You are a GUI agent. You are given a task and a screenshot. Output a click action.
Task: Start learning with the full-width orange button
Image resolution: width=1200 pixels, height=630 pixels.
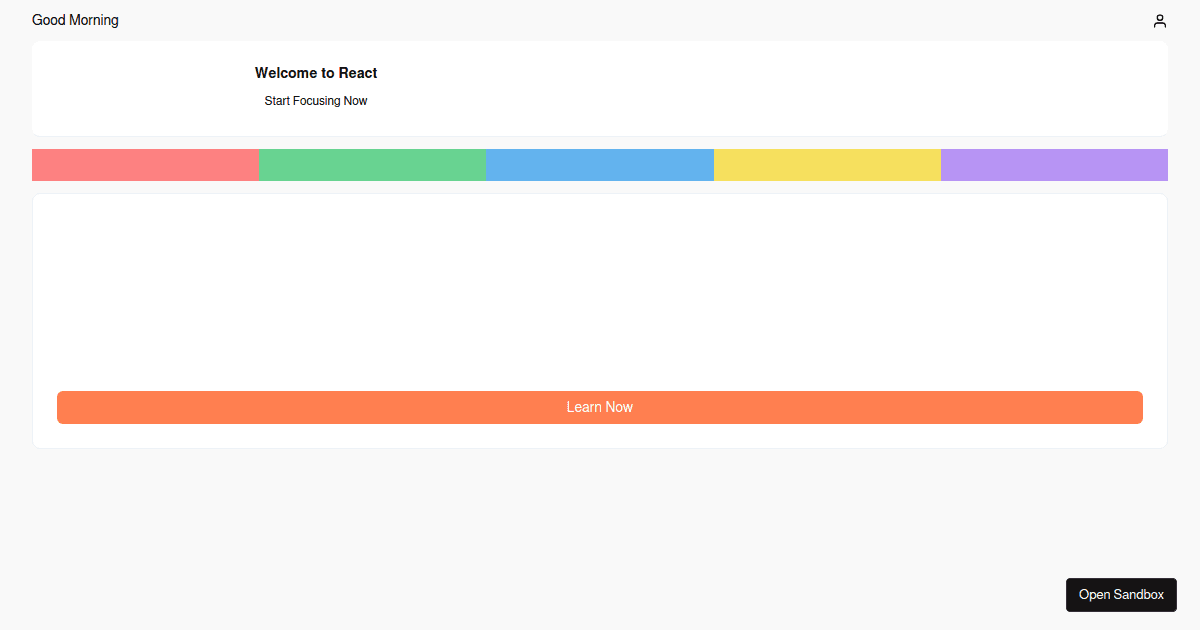(600, 407)
